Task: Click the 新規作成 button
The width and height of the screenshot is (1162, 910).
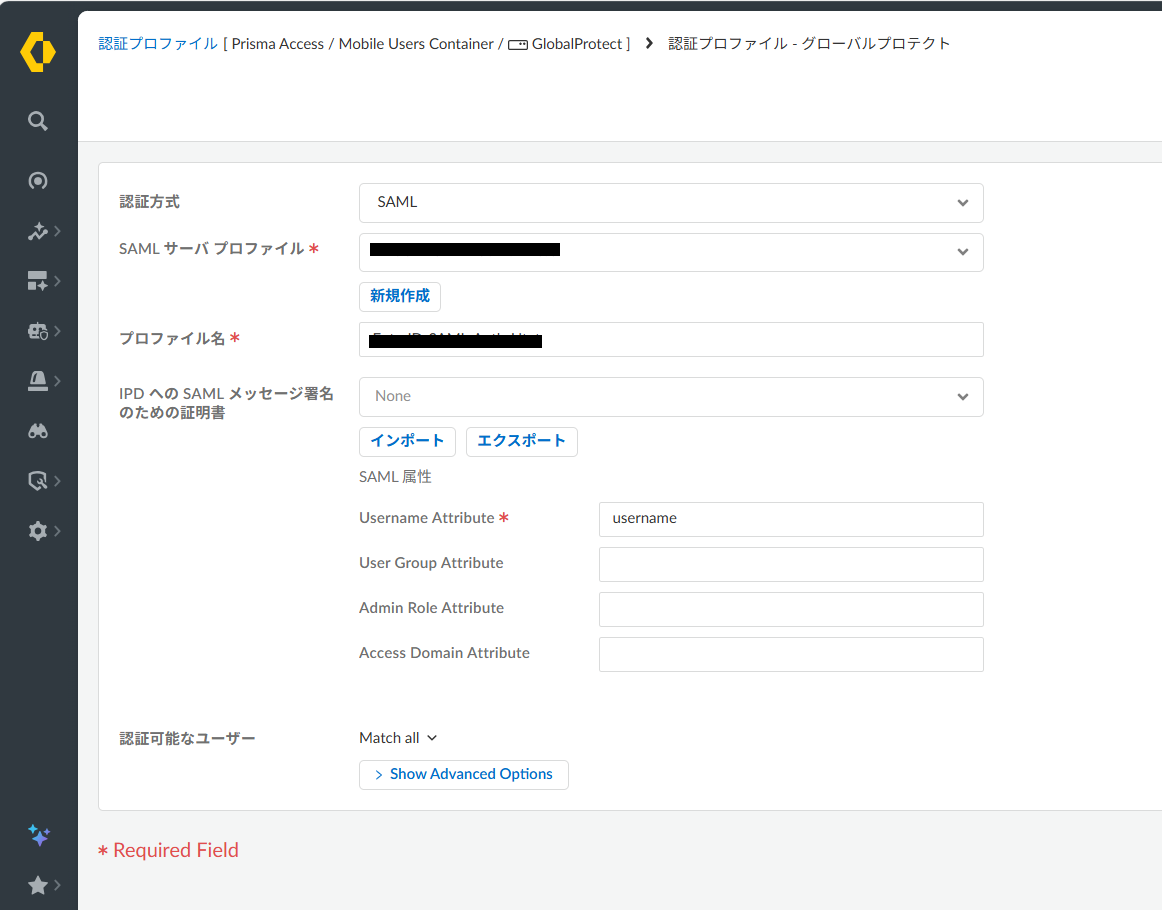Action: tap(399, 296)
